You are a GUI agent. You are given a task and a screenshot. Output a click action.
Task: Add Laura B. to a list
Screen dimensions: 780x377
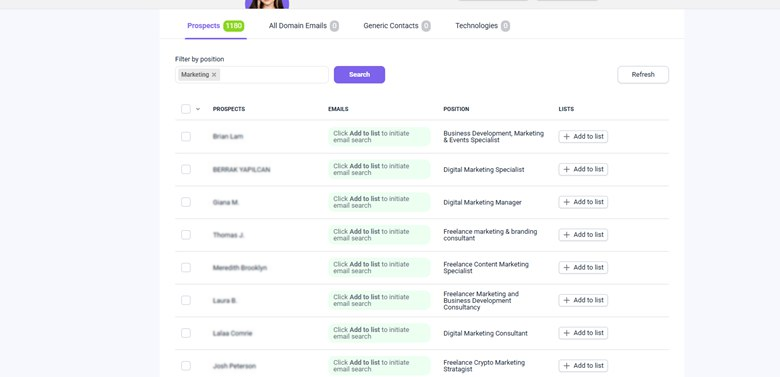tap(583, 300)
